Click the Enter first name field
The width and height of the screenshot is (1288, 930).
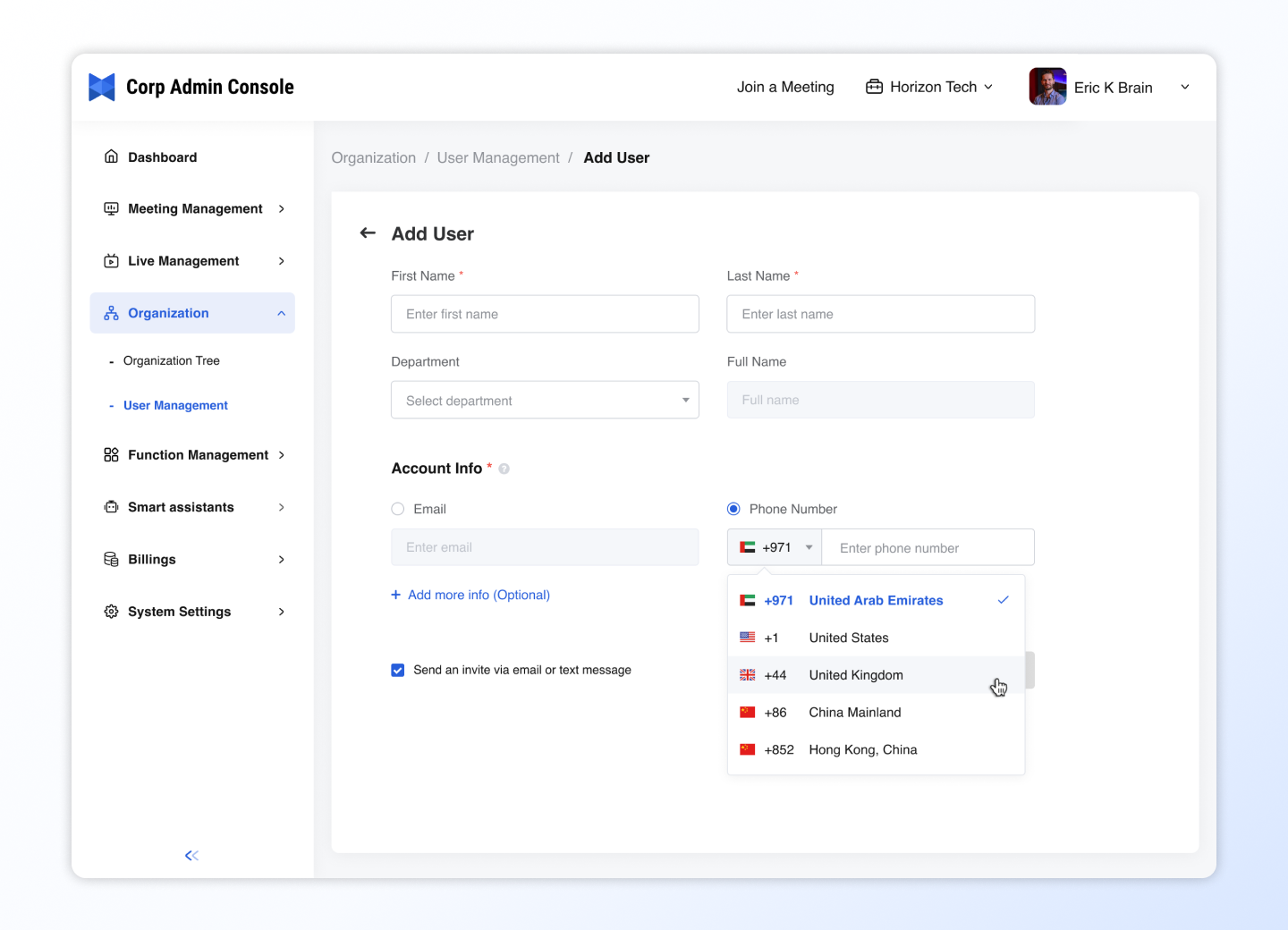pos(545,314)
